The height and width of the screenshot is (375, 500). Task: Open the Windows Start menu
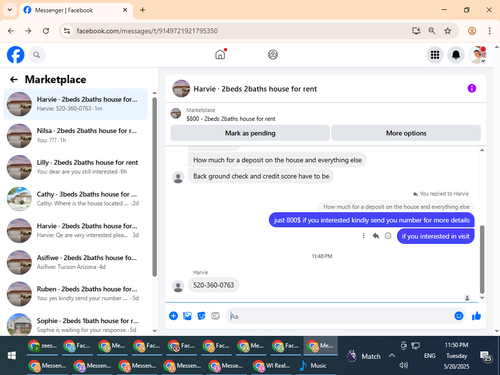coord(12,356)
